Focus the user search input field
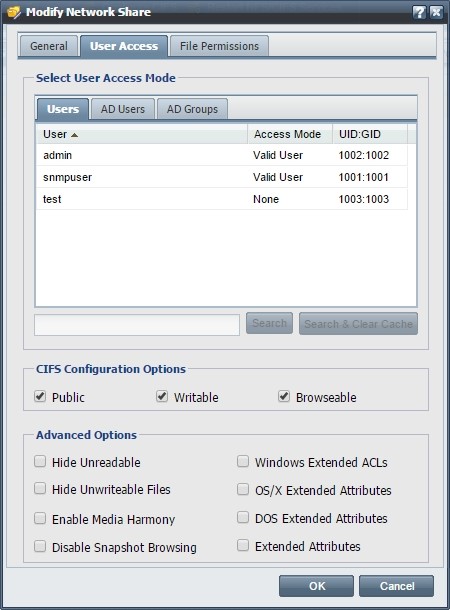450x610 pixels. click(137, 324)
